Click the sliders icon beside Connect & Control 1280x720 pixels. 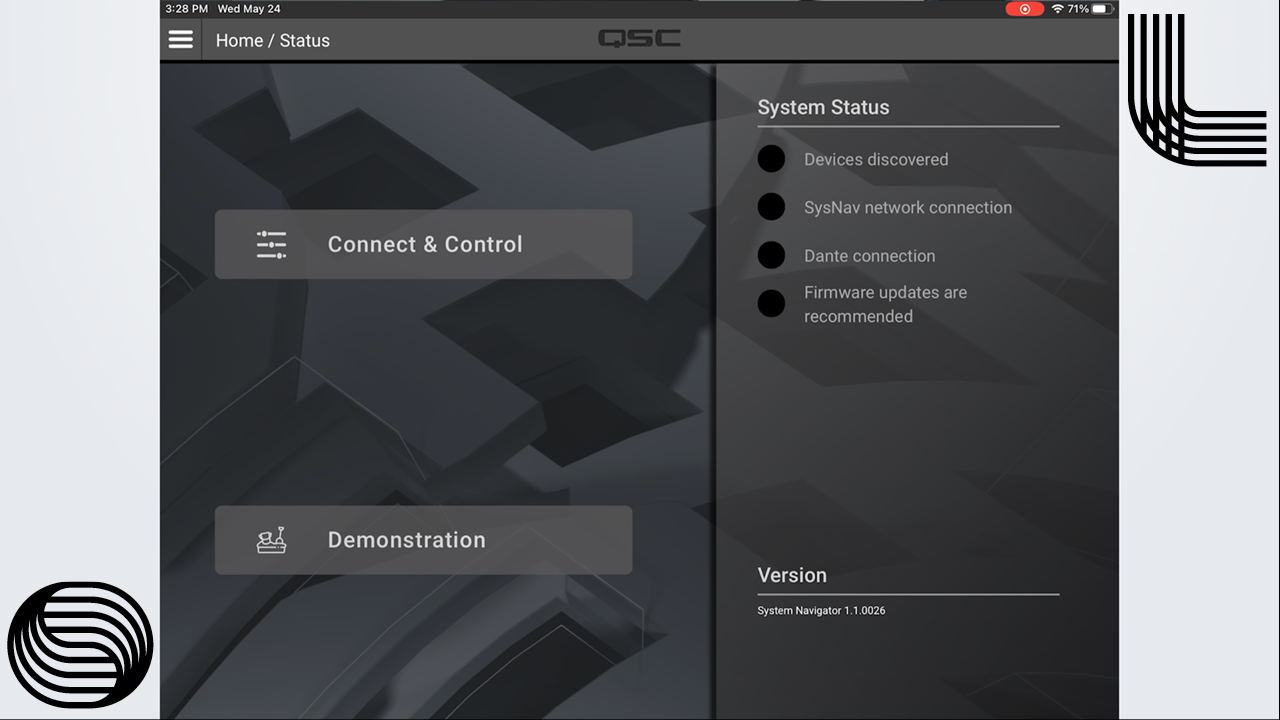[271, 245]
